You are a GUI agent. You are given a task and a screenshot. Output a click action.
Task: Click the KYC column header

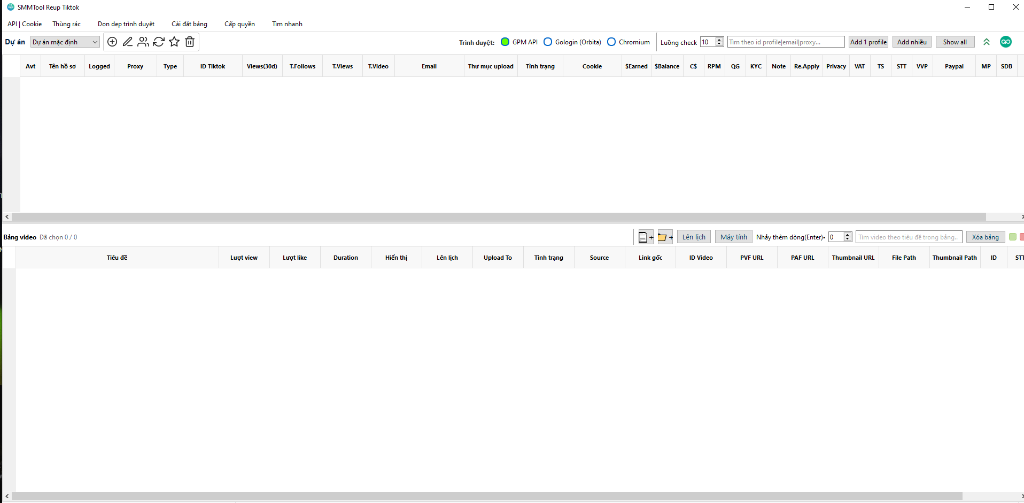tap(756, 66)
